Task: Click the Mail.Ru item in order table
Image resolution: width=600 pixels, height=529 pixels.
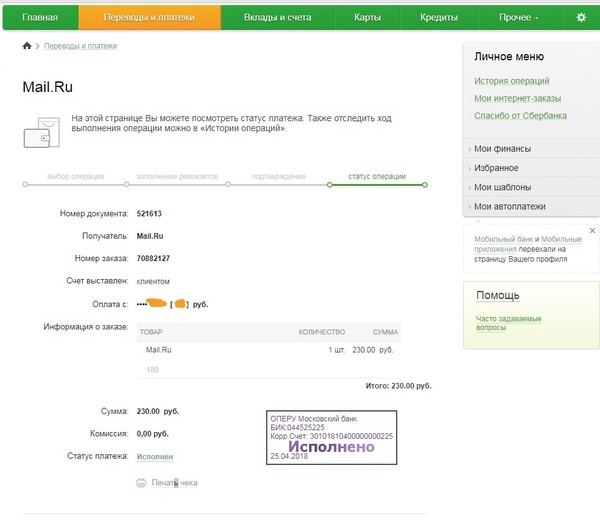Action: coord(159,350)
